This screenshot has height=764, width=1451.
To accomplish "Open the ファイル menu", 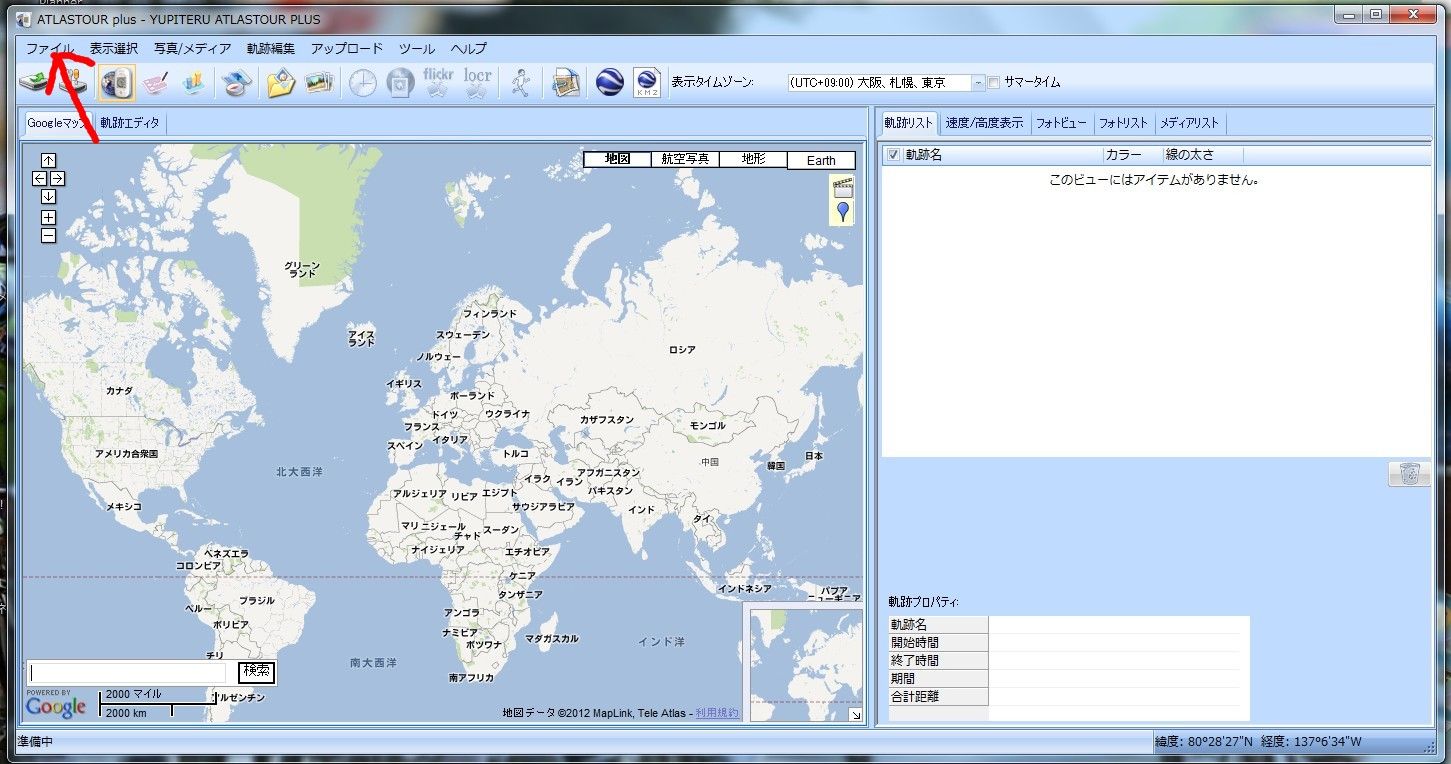I will click(x=50, y=48).
